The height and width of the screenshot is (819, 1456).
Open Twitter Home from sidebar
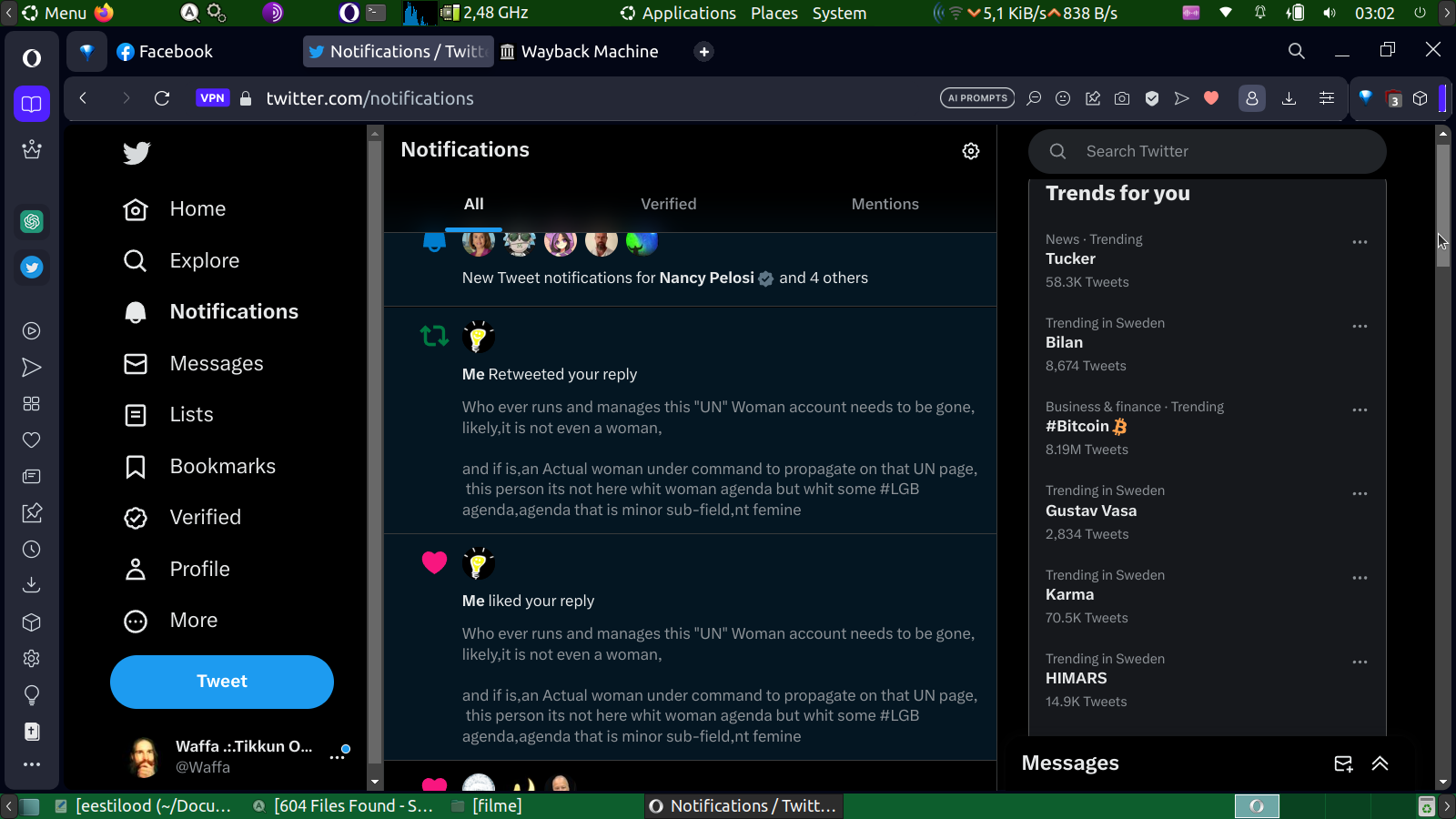(175, 209)
